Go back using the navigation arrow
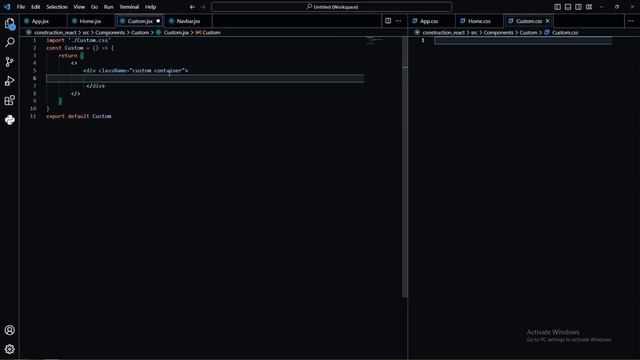The height and width of the screenshot is (360, 640). pyautogui.click(x=192, y=7)
